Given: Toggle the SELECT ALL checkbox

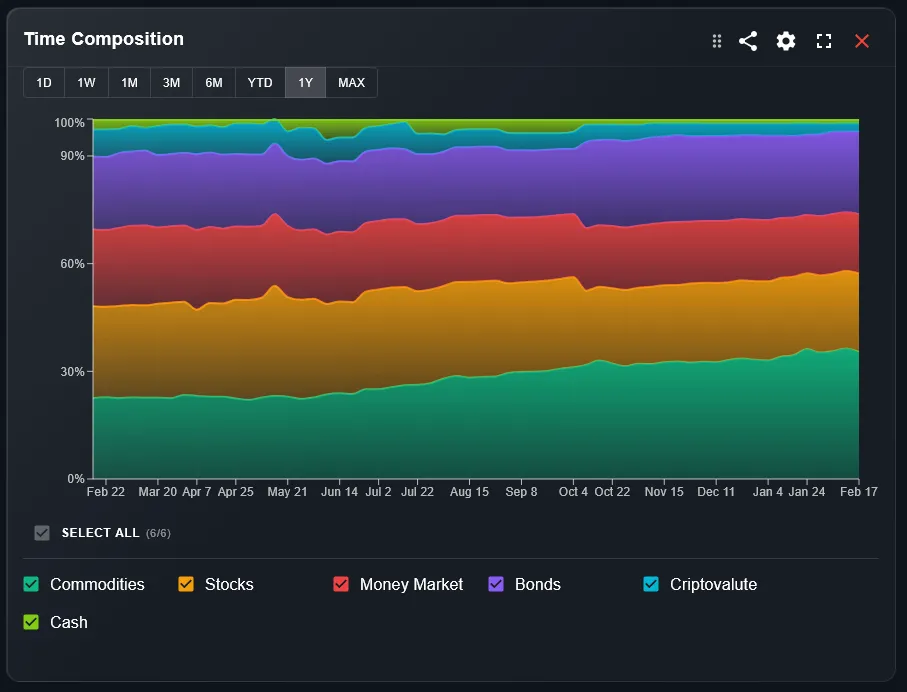Looking at the screenshot, I should (42, 533).
